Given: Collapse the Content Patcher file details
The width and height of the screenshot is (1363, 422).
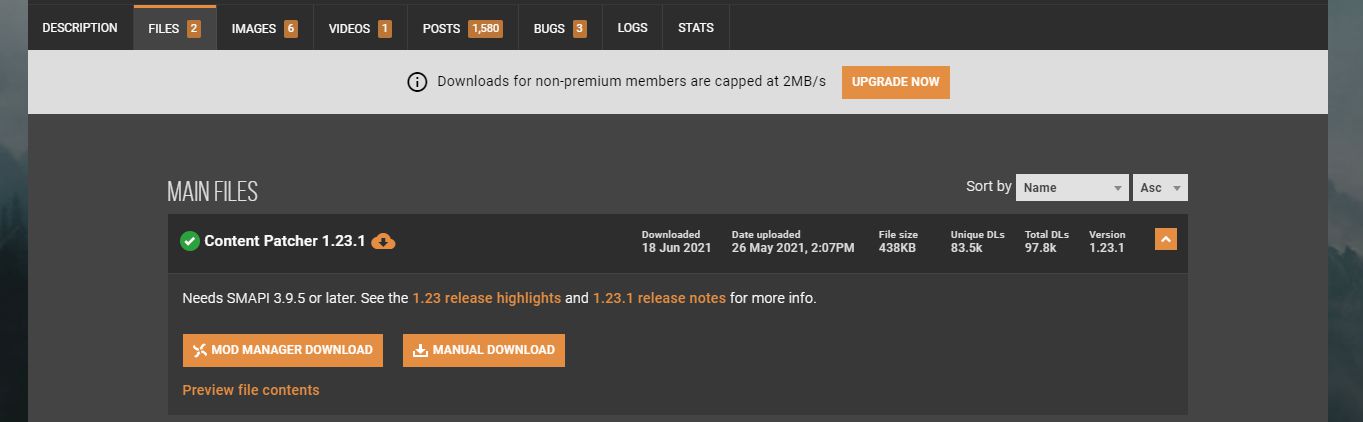Looking at the screenshot, I should tap(1165, 240).
